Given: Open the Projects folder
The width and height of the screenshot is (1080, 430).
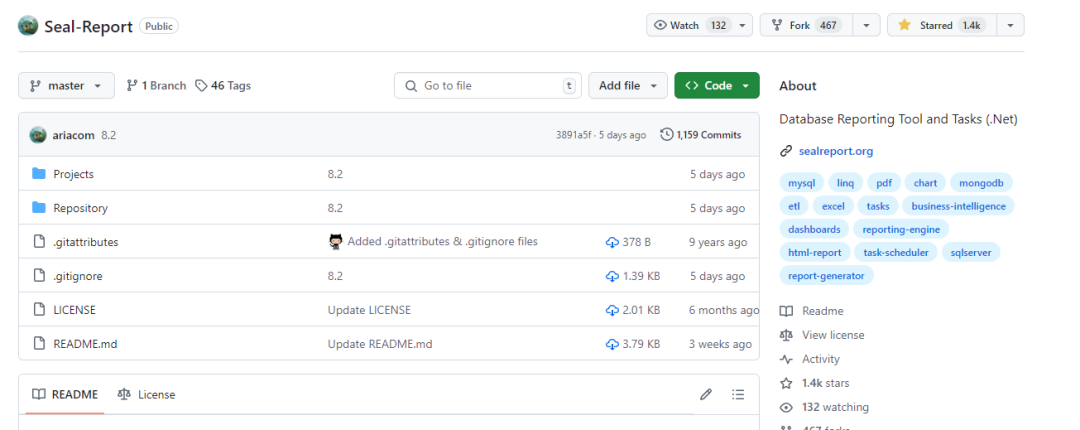Looking at the screenshot, I should click(73, 174).
